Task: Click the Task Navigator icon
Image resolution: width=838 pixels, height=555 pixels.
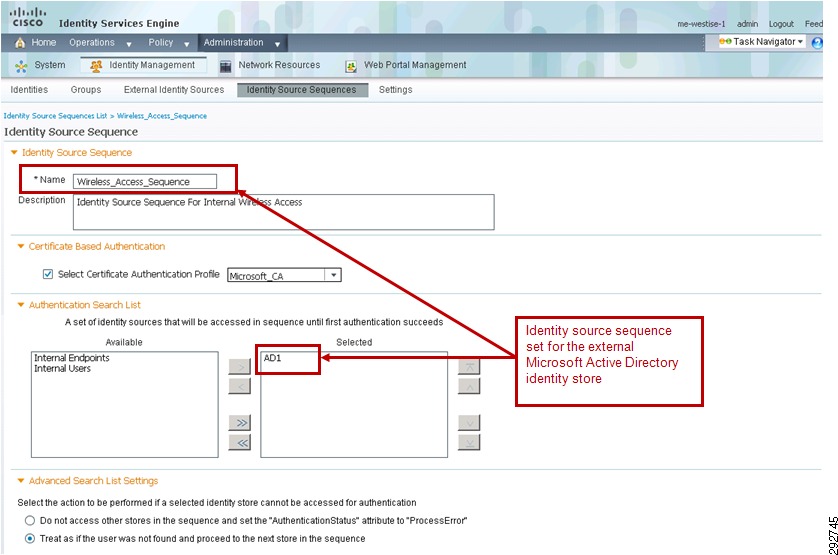Action: pyautogui.click(x=725, y=41)
